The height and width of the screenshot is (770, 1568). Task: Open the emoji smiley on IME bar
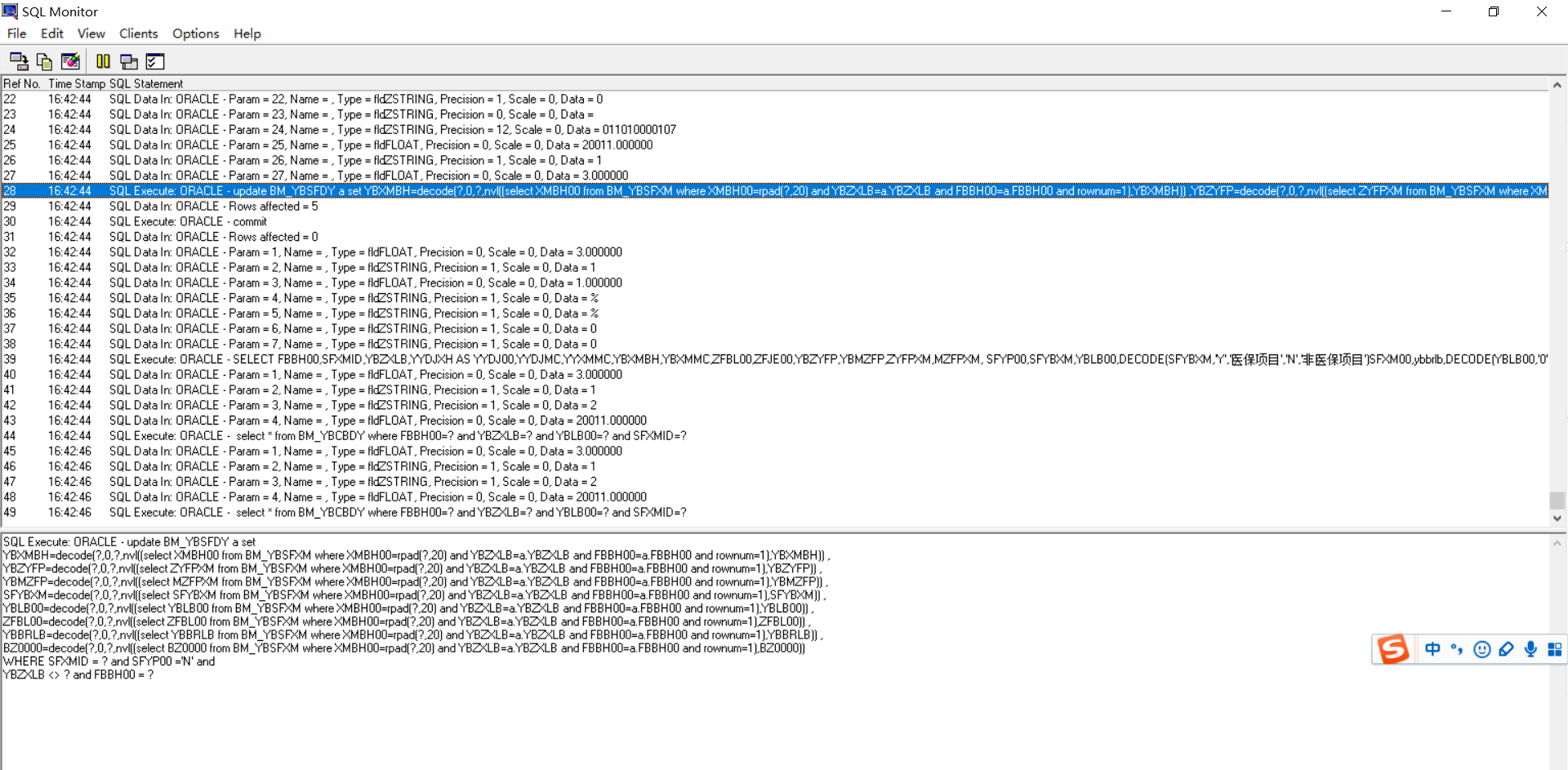[x=1482, y=649]
